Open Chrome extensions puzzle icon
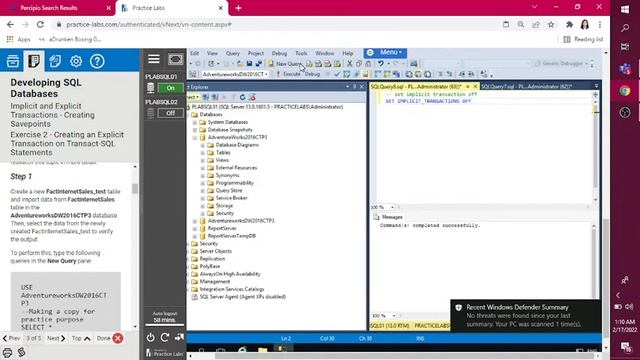Screen dimensions: 640x360 pyautogui.click(x=569, y=24)
